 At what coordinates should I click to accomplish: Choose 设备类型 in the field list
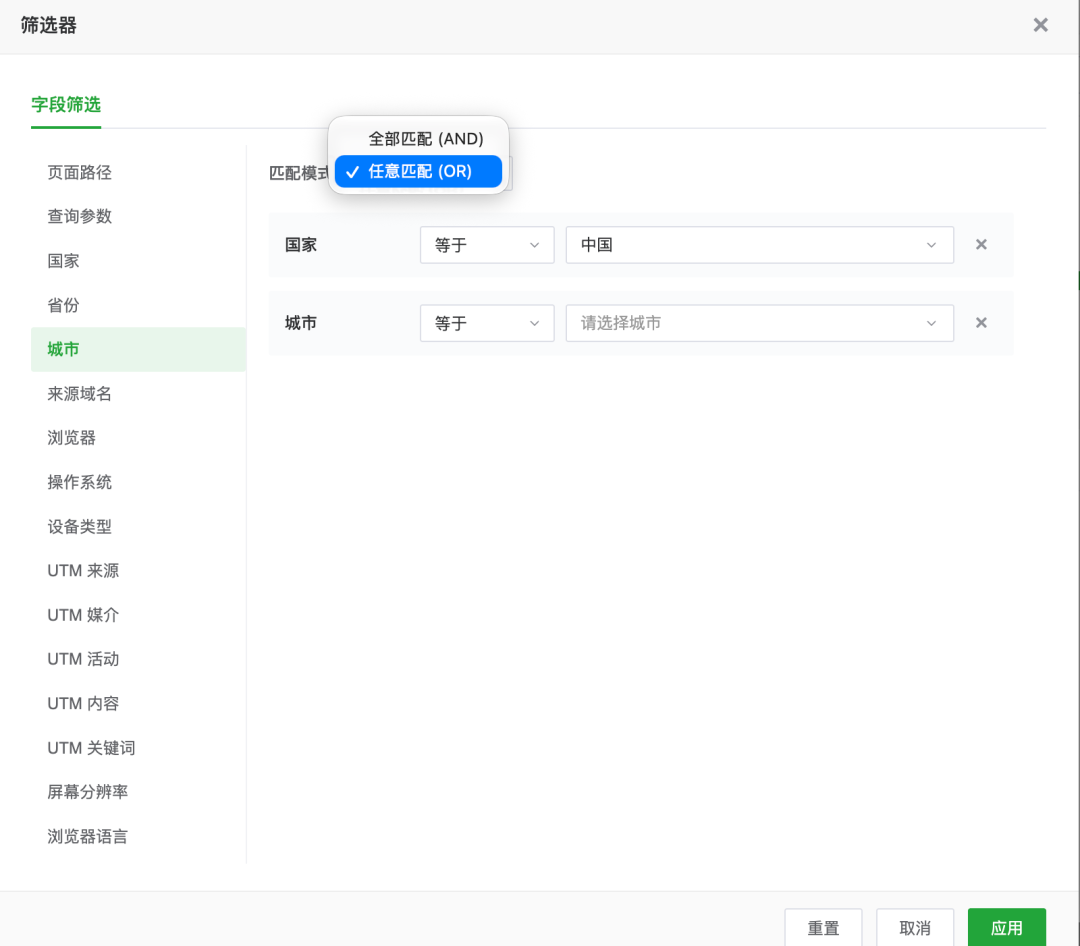138,526
